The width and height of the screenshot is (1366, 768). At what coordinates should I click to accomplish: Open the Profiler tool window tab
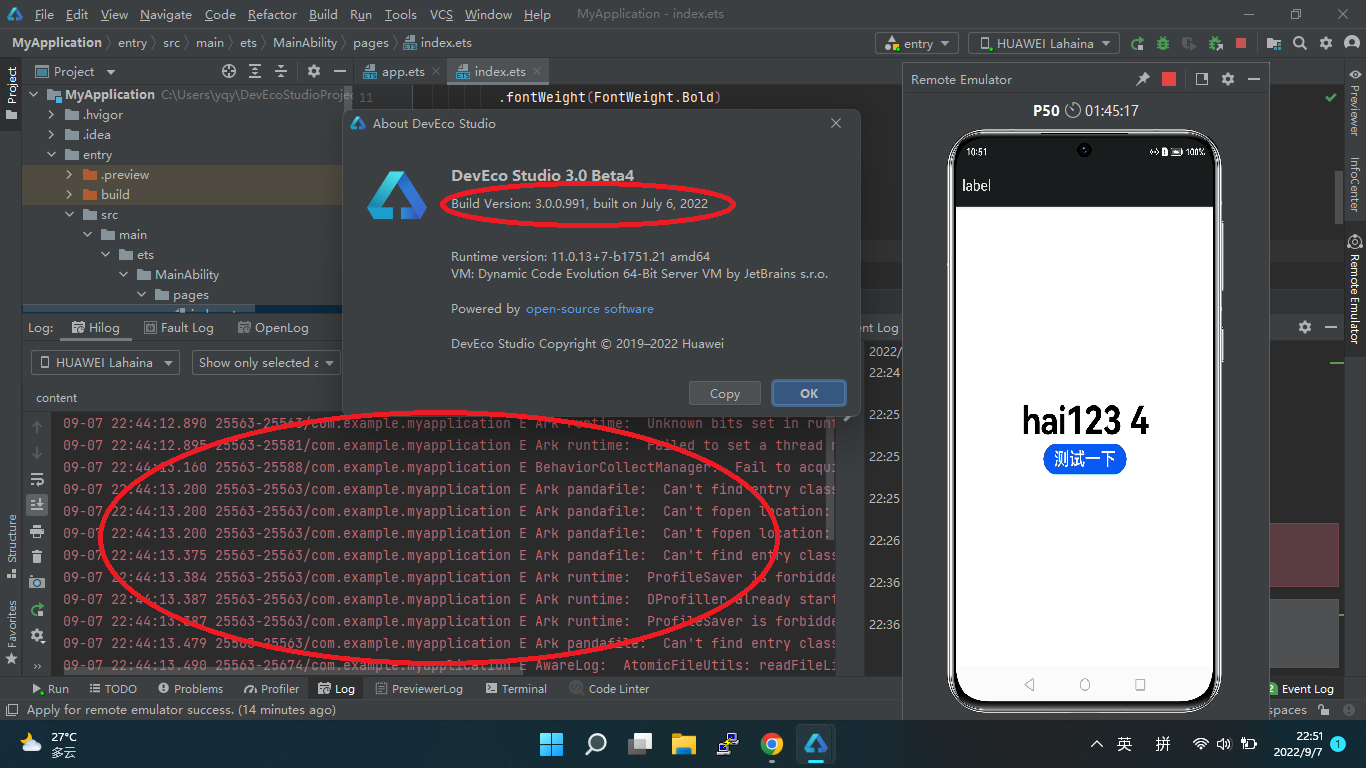pos(270,688)
